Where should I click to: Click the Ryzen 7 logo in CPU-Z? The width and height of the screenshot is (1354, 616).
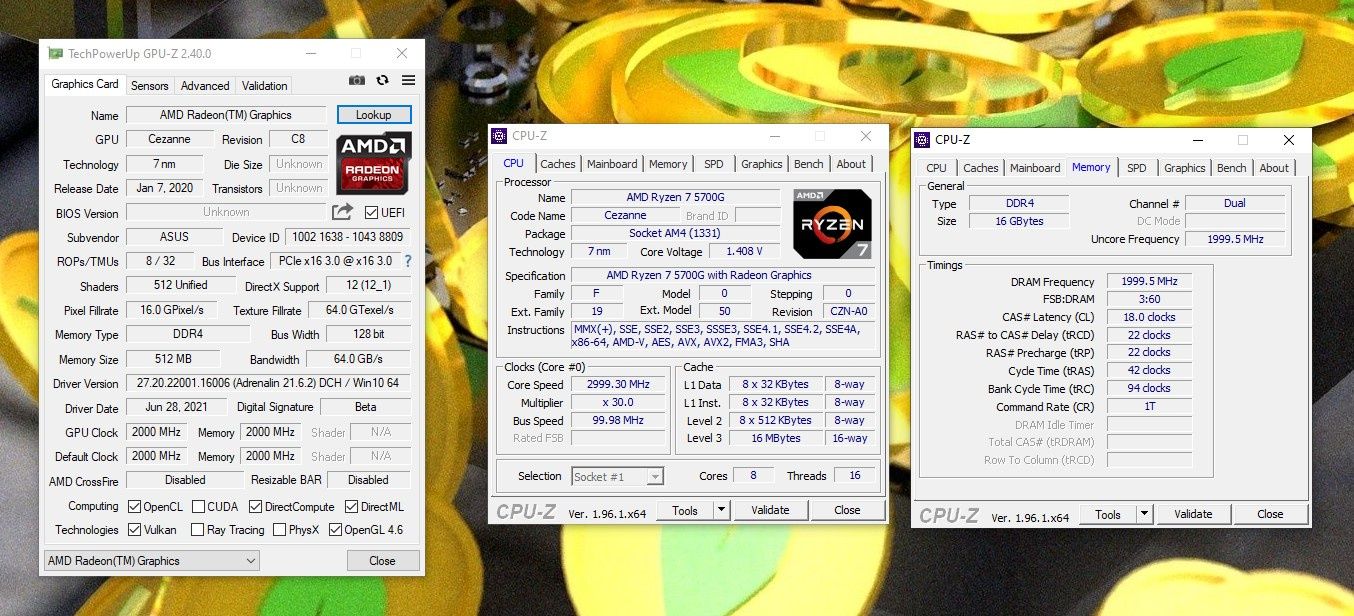(x=832, y=222)
